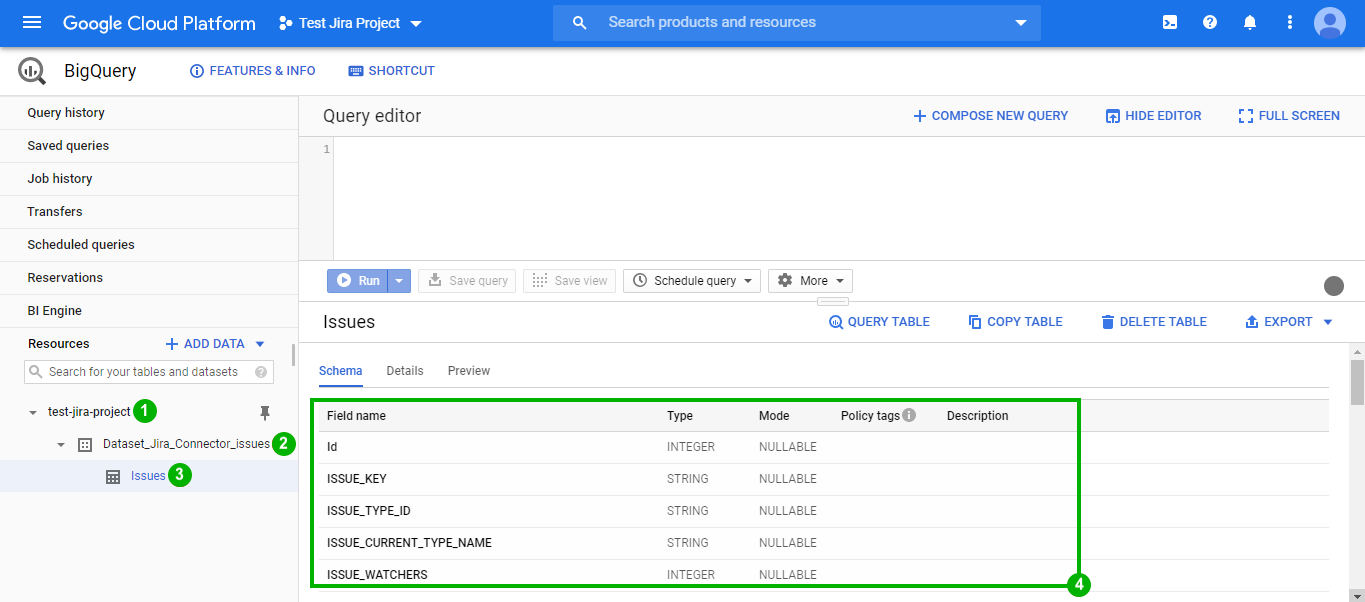Click QUERY TABLE for the Issues table
This screenshot has width=1365, height=602.
(x=879, y=321)
